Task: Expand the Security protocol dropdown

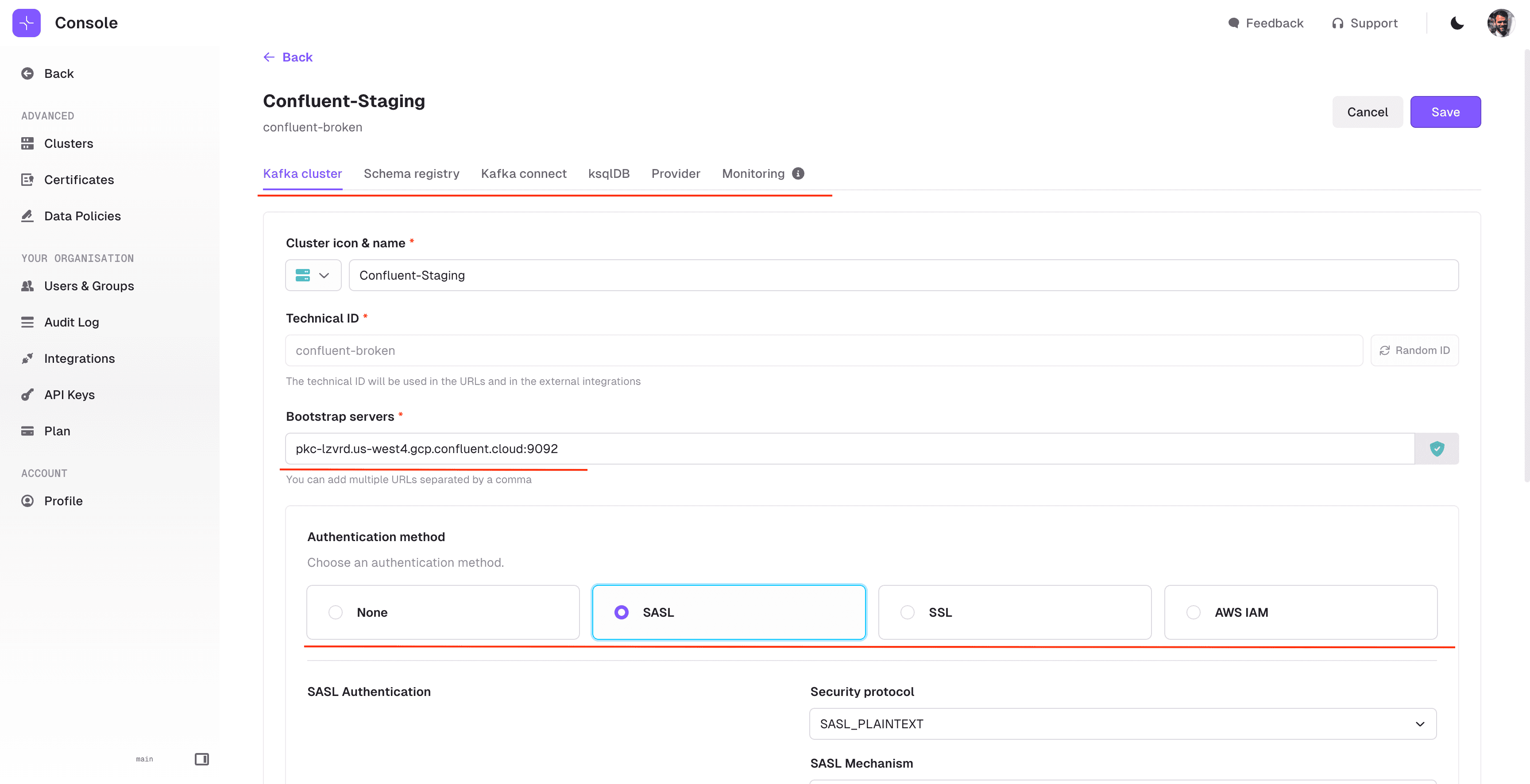Action: click(x=1122, y=724)
